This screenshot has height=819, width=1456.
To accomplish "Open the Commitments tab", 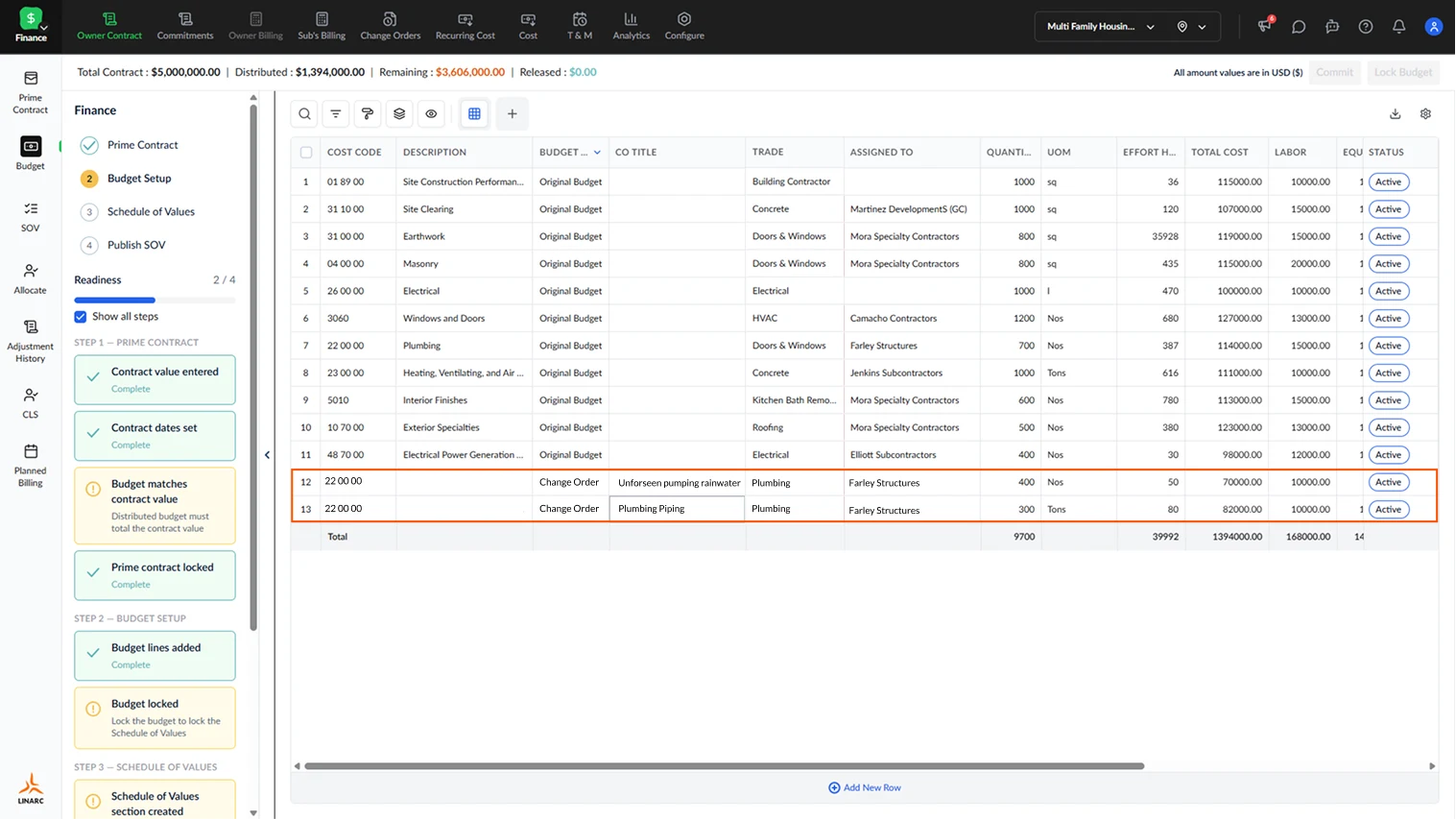I will [x=185, y=26].
